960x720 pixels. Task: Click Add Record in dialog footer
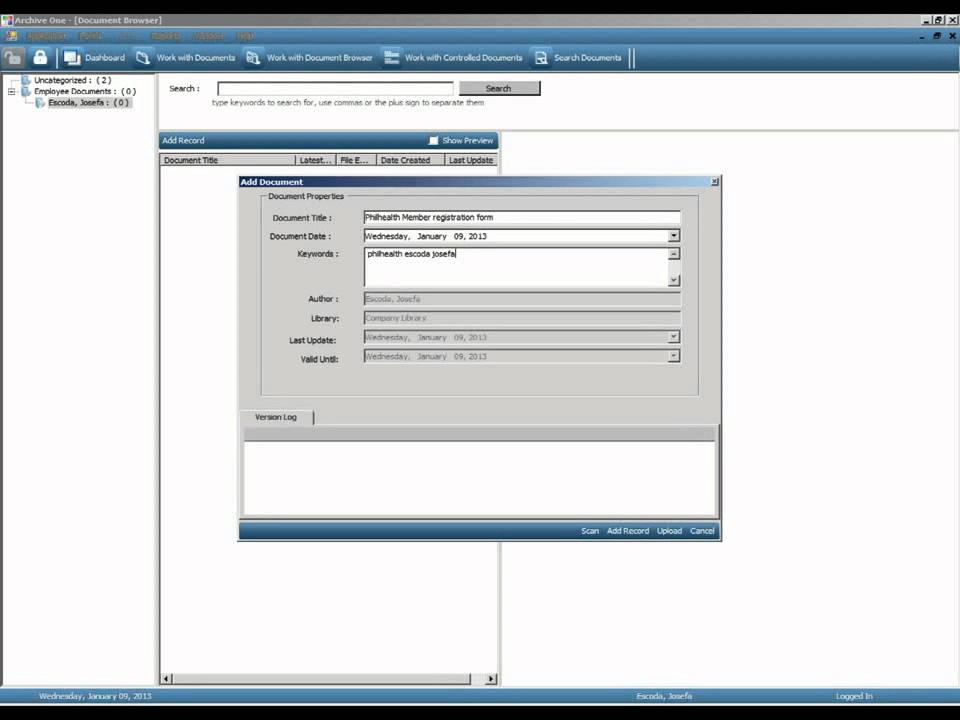point(628,531)
